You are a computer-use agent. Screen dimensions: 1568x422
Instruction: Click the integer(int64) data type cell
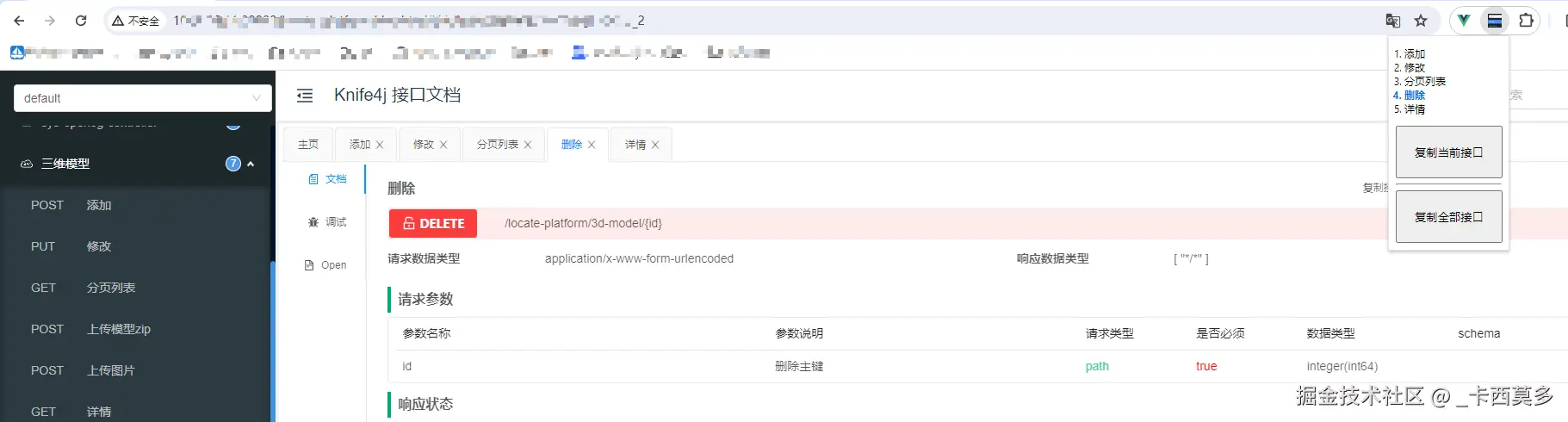1342,366
